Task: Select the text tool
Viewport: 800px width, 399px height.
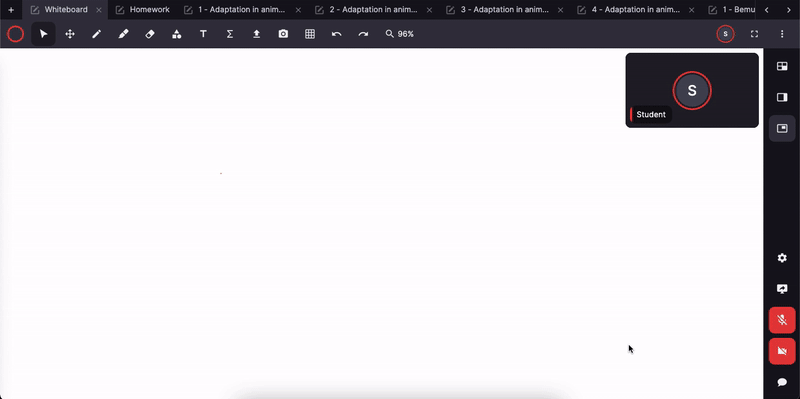Action: (x=203, y=34)
